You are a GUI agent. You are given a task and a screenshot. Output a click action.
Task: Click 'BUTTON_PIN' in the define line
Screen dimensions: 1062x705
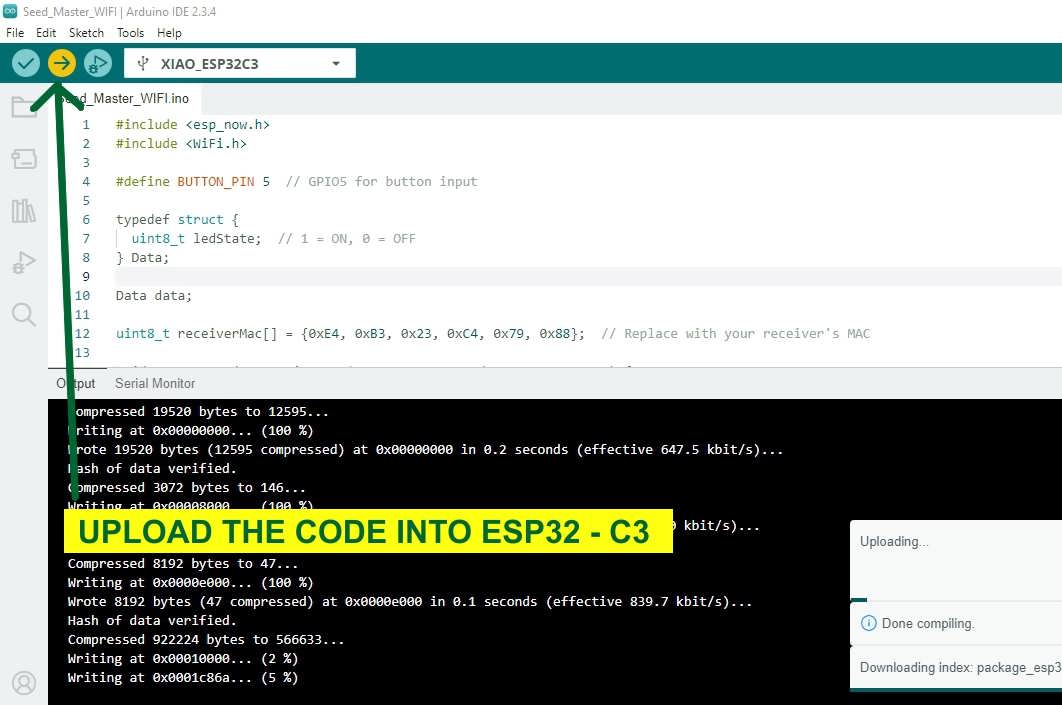point(215,181)
